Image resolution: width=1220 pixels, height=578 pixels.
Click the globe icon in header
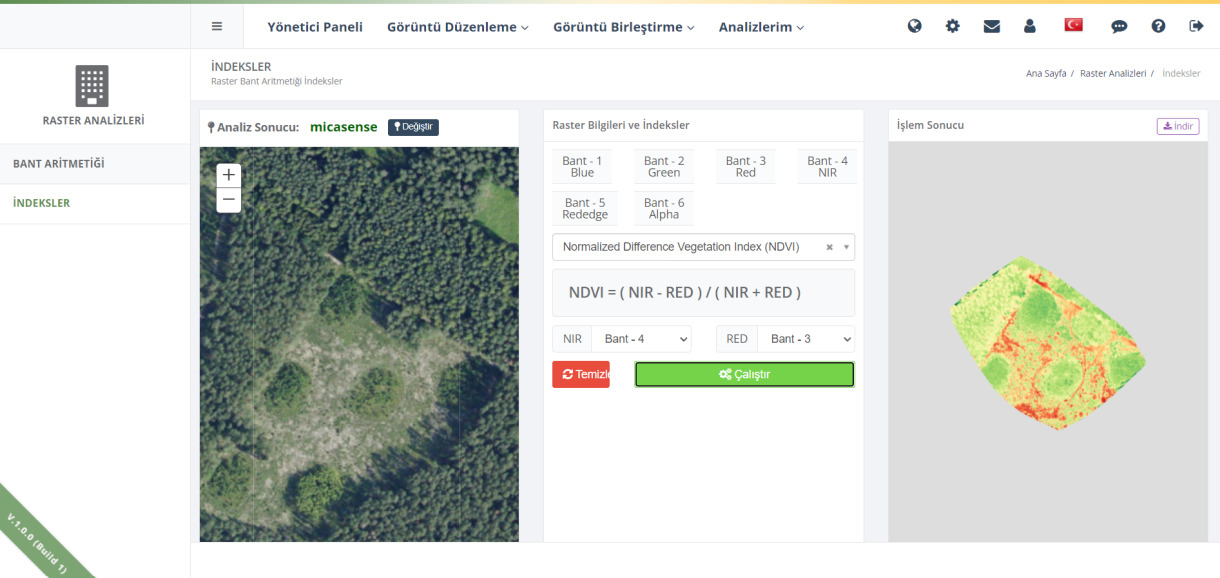(914, 27)
